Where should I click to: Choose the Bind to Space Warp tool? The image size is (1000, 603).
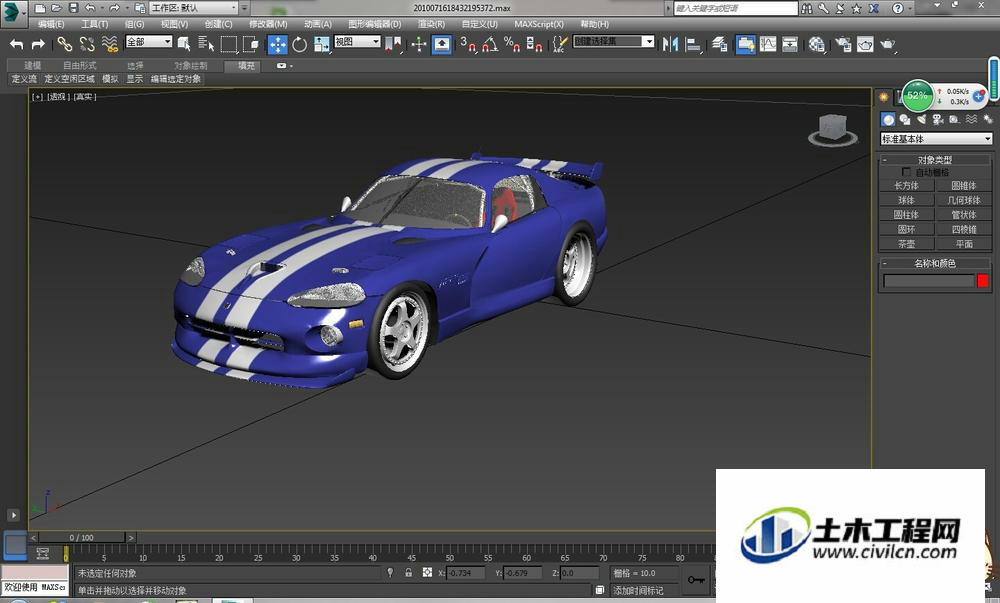tap(110, 44)
